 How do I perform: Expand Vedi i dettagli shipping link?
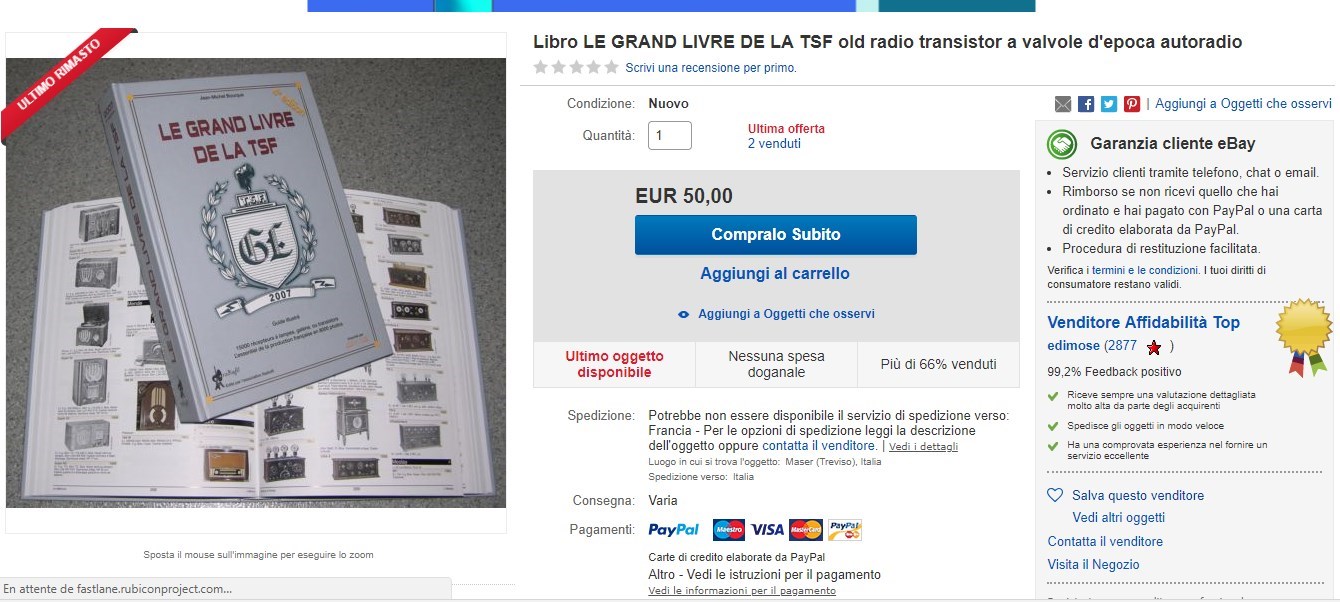923,446
